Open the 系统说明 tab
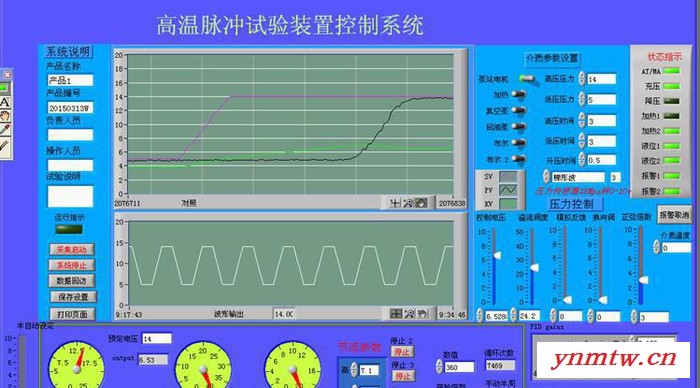This screenshot has width=700, height=388. click(68, 52)
